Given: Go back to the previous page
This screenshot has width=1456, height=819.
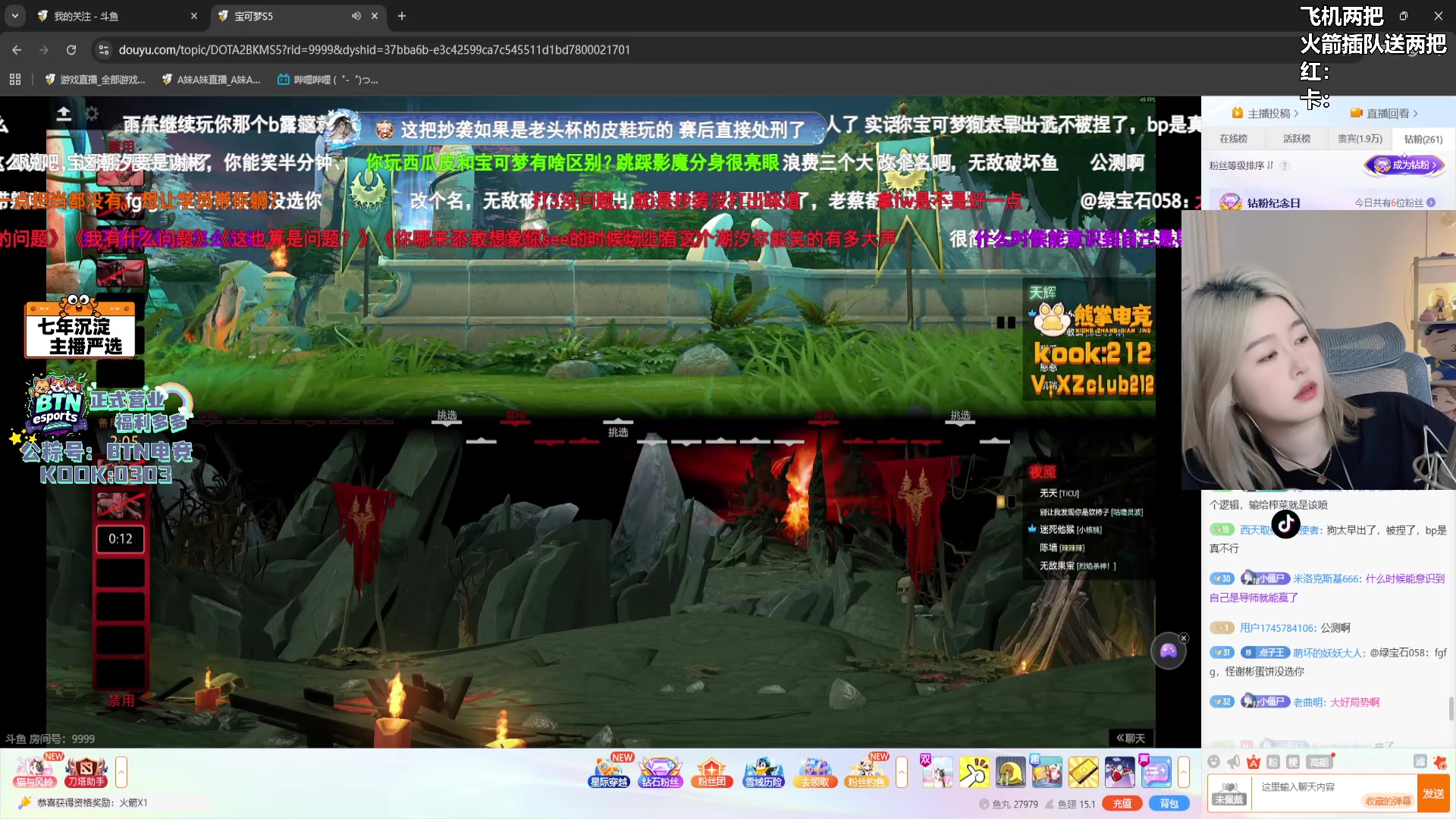Looking at the screenshot, I should click(17, 50).
